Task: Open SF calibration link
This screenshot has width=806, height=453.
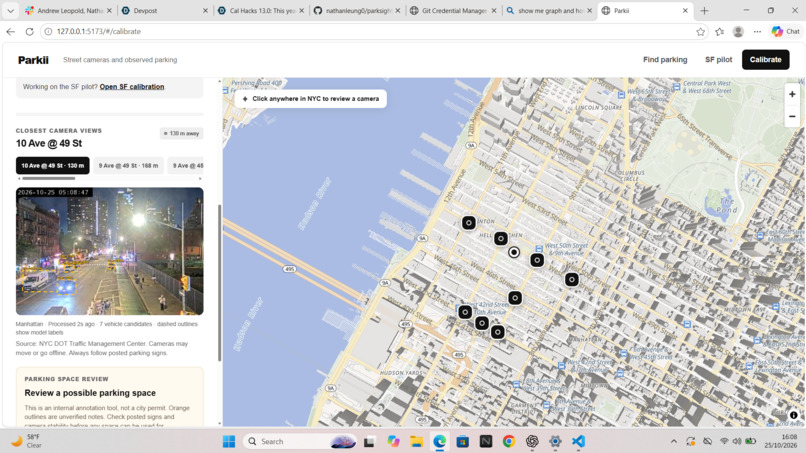Action: coord(132,86)
